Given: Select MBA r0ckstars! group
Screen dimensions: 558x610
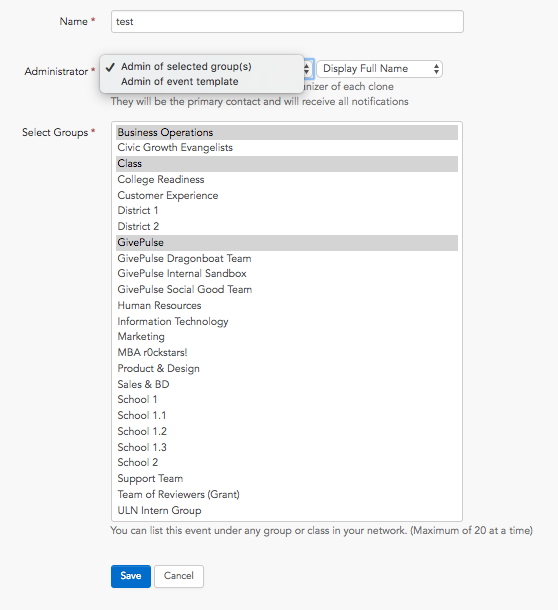Looking at the screenshot, I should (287, 353).
